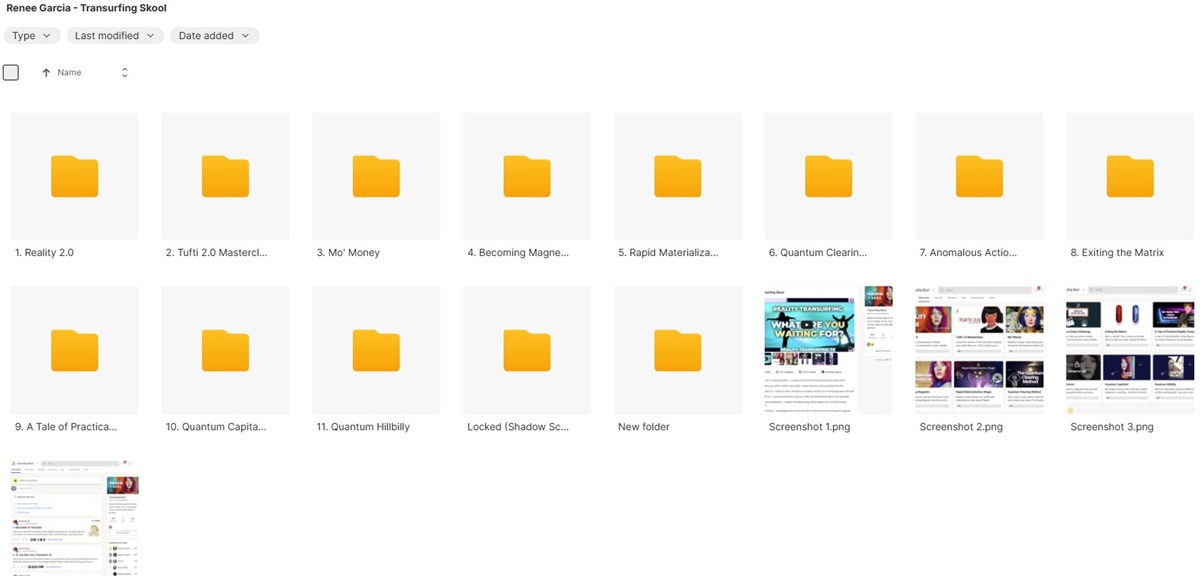Click the "2. Tufti 2.0 Mastercl..." folder name
Screen dimensions: 1200x576
pyautogui.click(x=216, y=253)
